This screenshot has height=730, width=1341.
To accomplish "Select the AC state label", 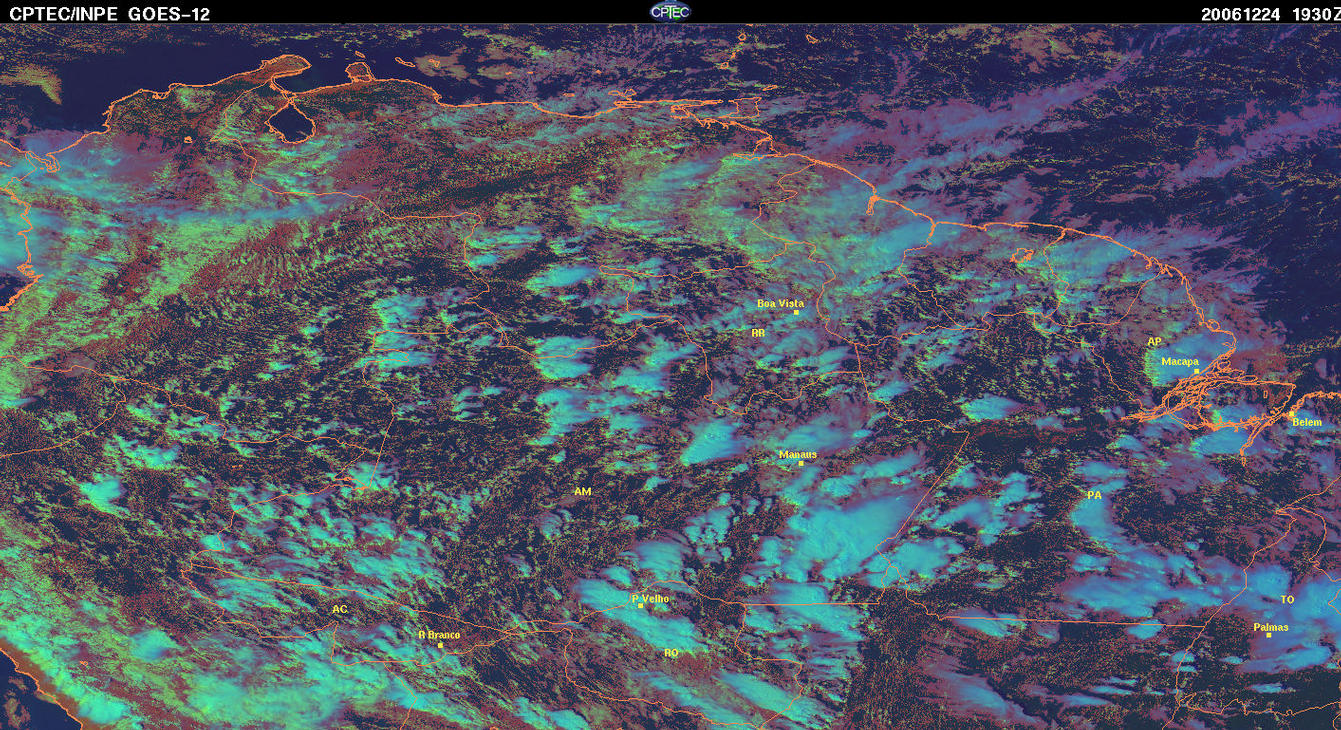I will [x=340, y=609].
